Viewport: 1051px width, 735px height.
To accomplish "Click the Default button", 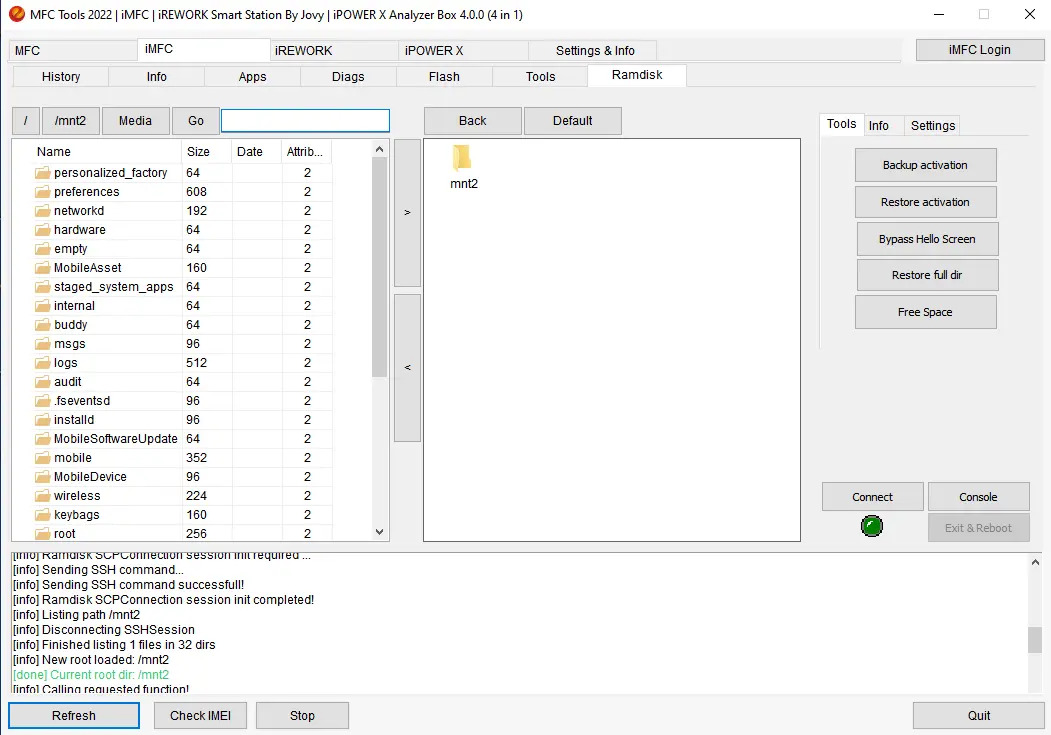I will pos(572,121).
